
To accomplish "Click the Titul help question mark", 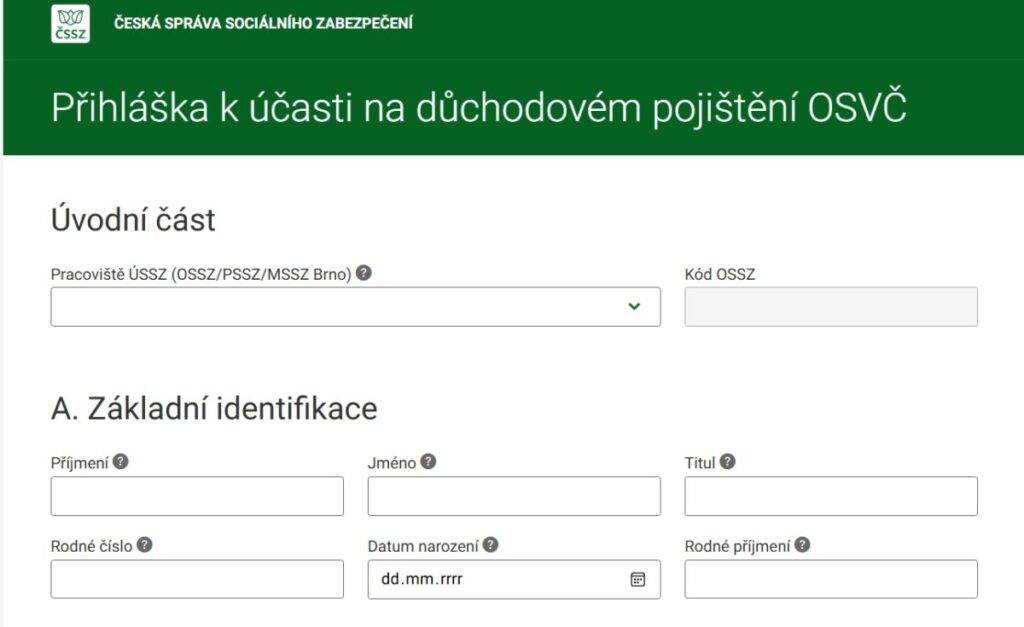I will tap(728, 462).
